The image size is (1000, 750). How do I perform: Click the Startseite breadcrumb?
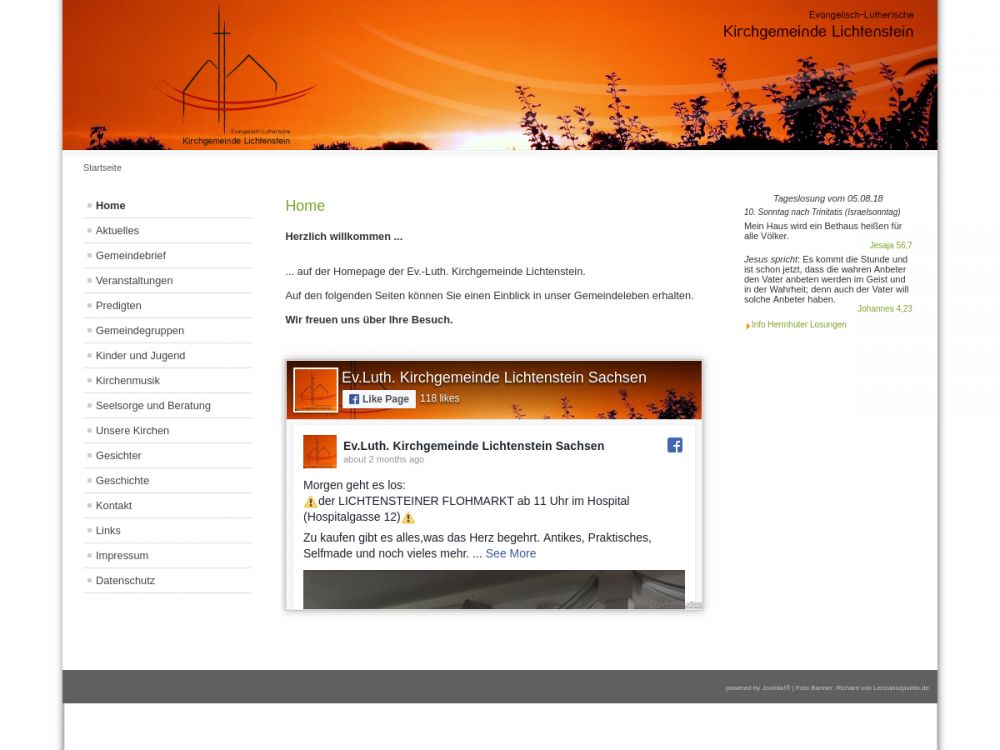click(102, 168)
